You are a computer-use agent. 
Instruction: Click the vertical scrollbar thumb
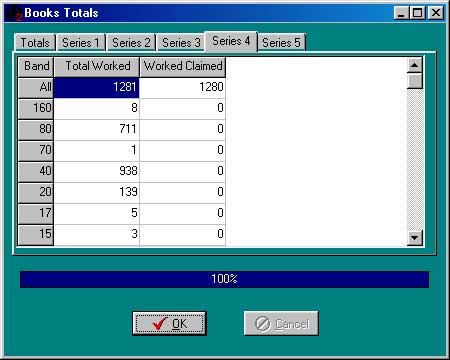coord(415,81)
